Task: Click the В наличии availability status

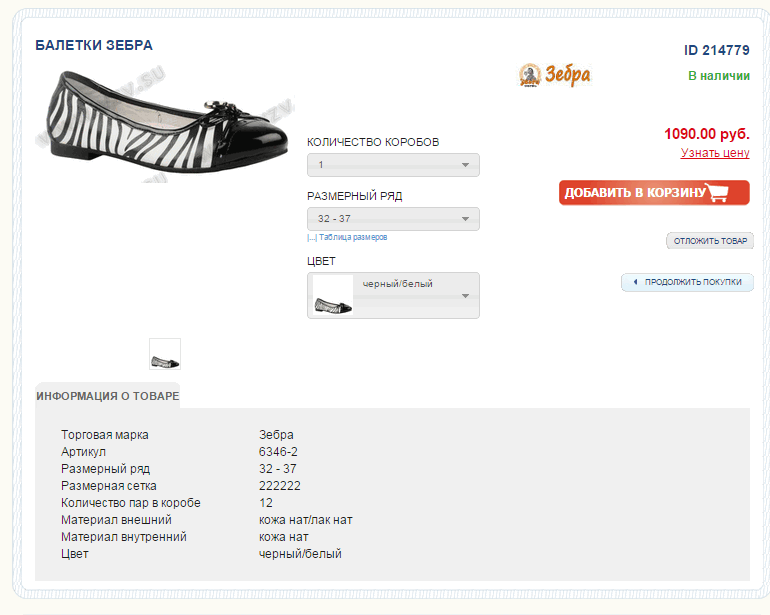Action: pyautogui.click(x=718, y=76)
